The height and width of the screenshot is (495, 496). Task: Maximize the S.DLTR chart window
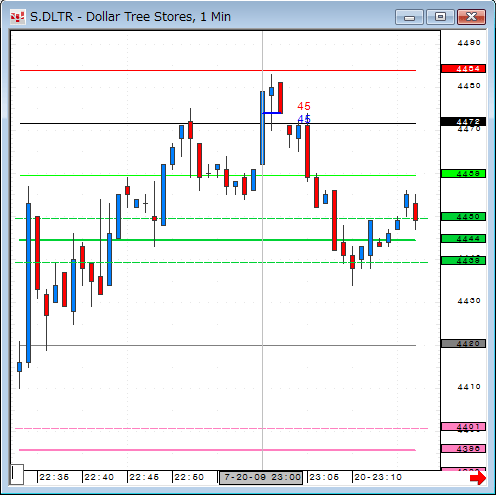click(x=440, y=17)
